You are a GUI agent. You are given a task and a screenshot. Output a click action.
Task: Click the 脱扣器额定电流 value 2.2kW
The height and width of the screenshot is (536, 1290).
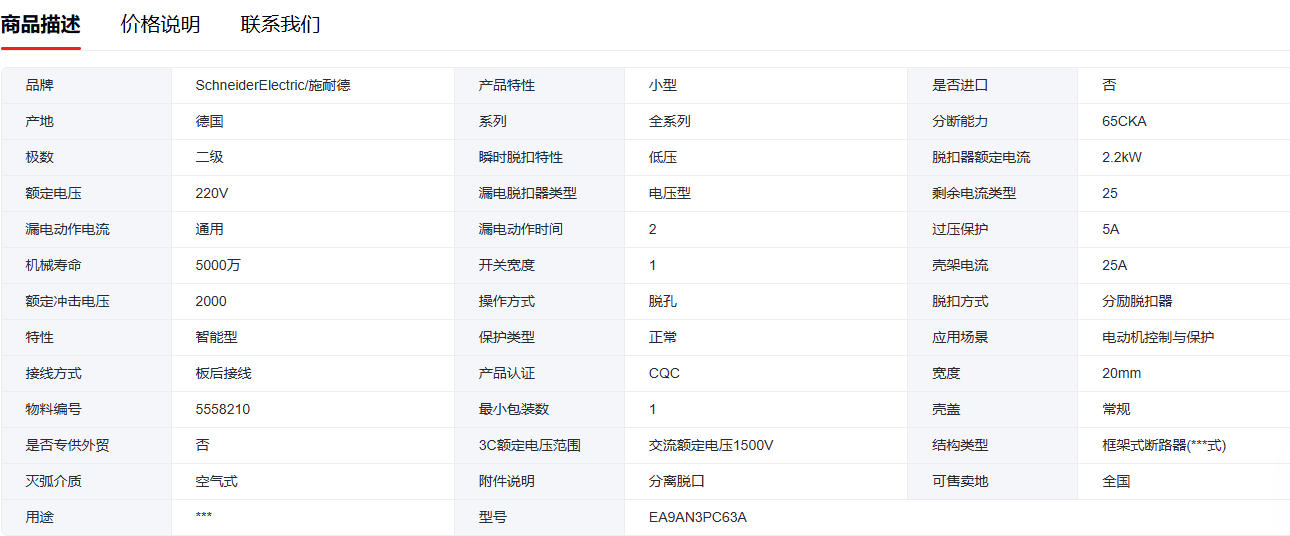tap(1122, 158)
